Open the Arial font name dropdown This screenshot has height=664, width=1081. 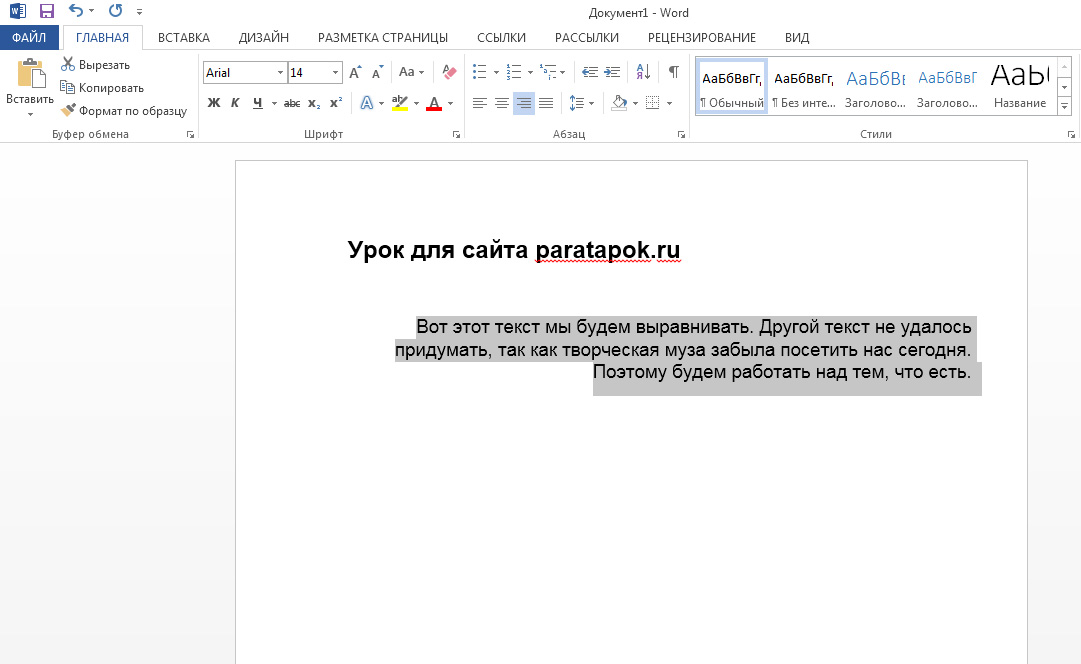coord(280,73)
